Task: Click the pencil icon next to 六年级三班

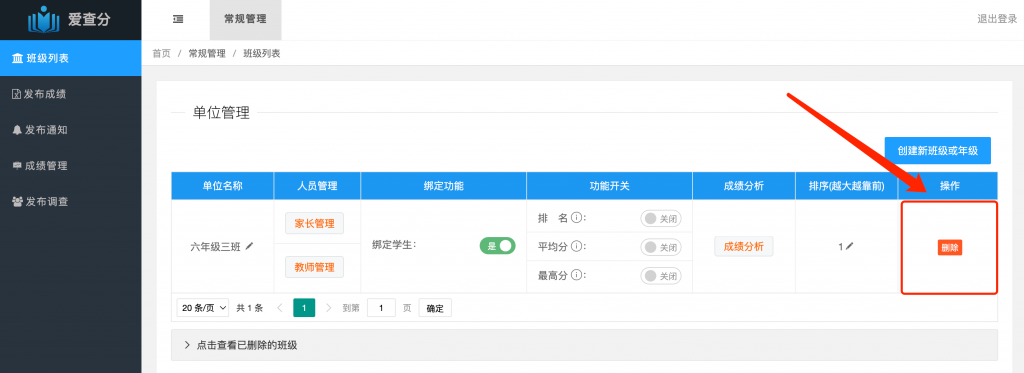Action: pyautogui.click(x=249, y=246)
